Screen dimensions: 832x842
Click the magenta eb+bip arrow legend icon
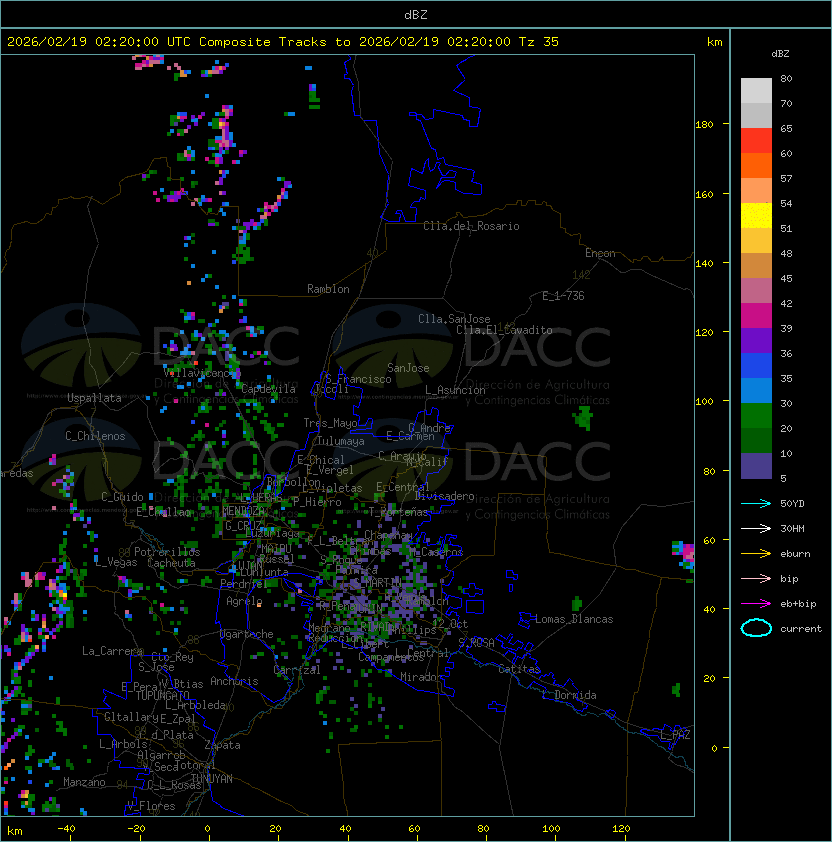756,604
